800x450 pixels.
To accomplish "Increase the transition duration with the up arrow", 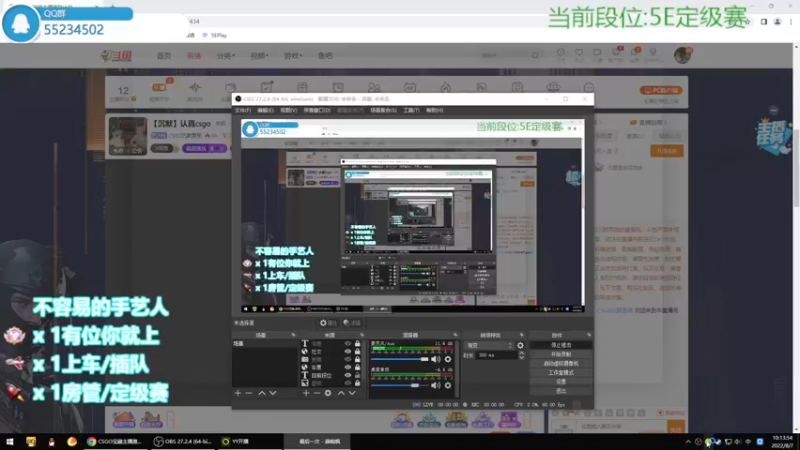I will click(521, 353).
